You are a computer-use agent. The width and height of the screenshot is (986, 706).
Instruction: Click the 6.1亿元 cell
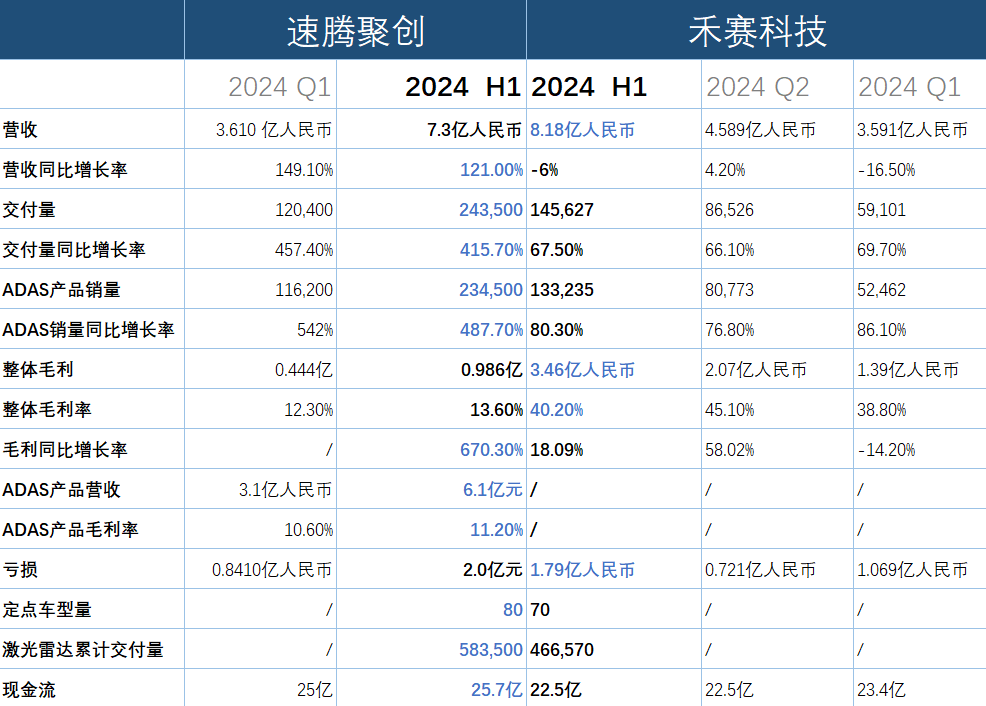coord(431,489)
